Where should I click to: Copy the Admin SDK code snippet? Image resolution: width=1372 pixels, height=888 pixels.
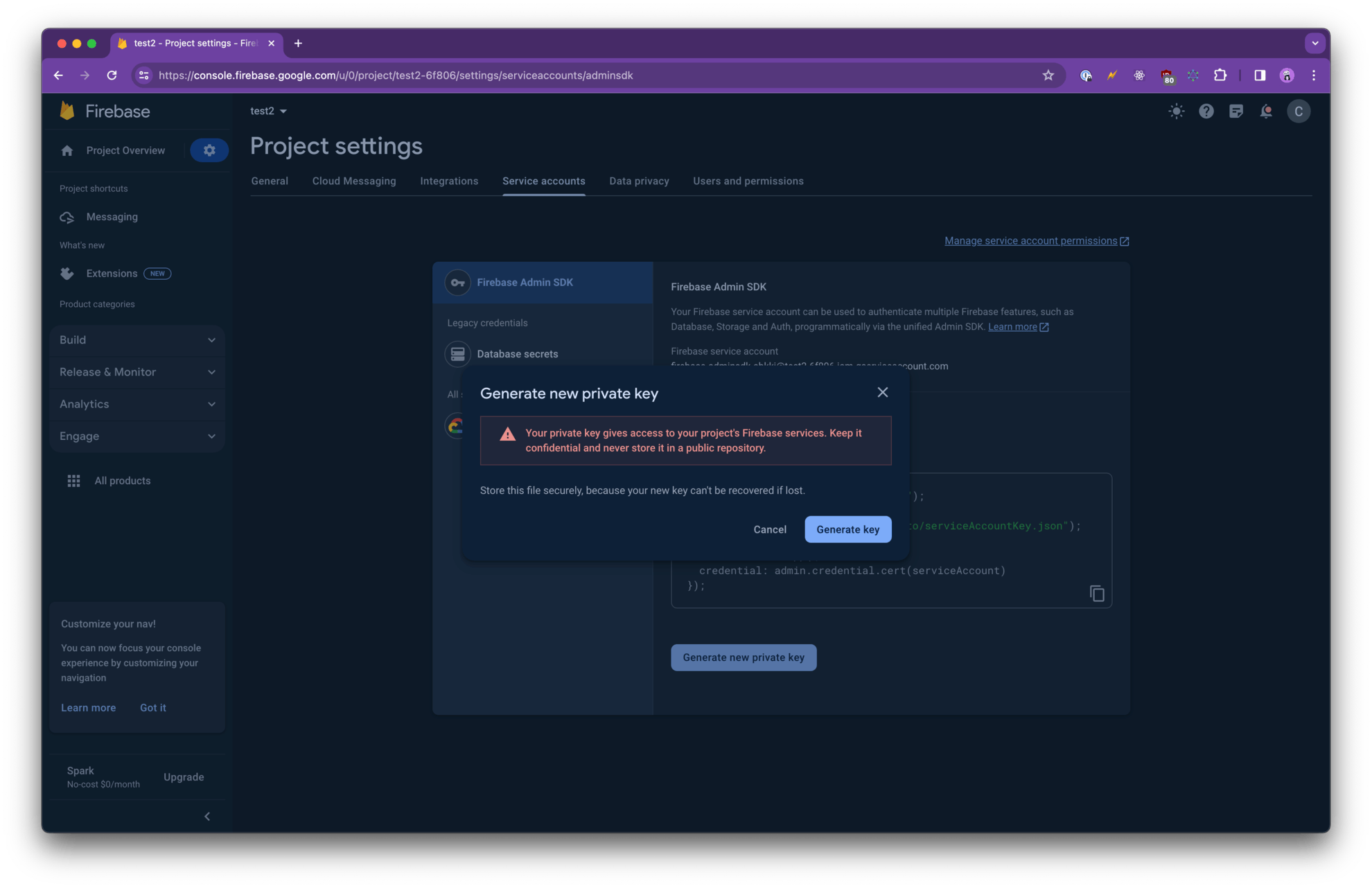pyautogui.click(x=1096, y=594)
